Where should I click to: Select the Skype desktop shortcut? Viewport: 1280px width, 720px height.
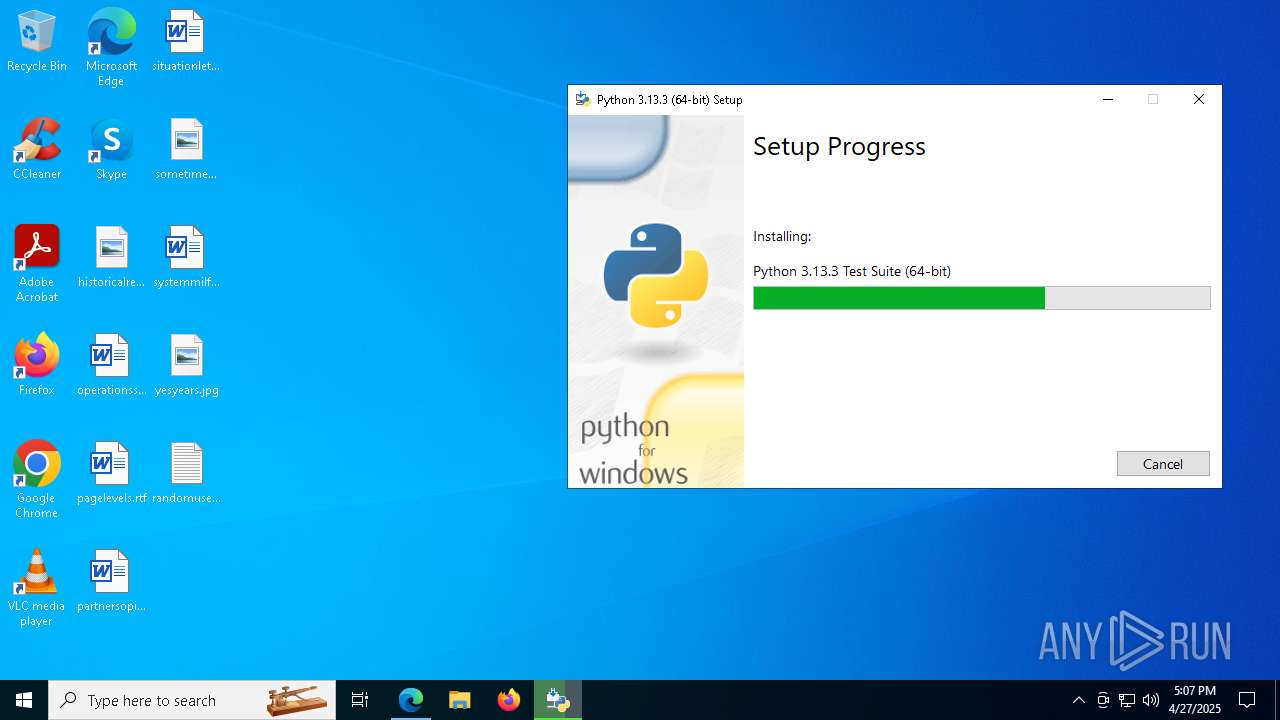(111, 150)
